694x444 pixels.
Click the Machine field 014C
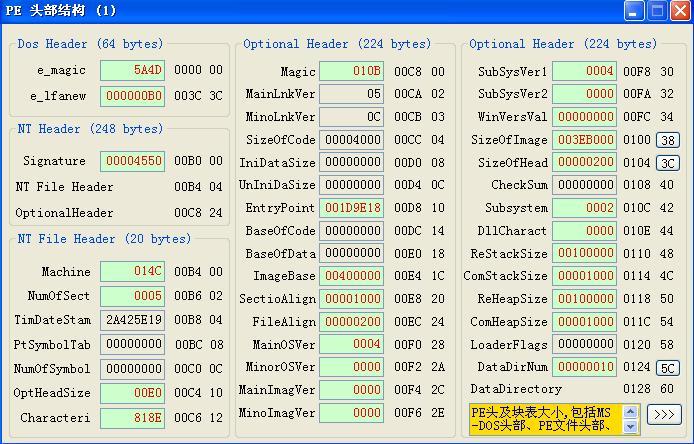point(132,271)
